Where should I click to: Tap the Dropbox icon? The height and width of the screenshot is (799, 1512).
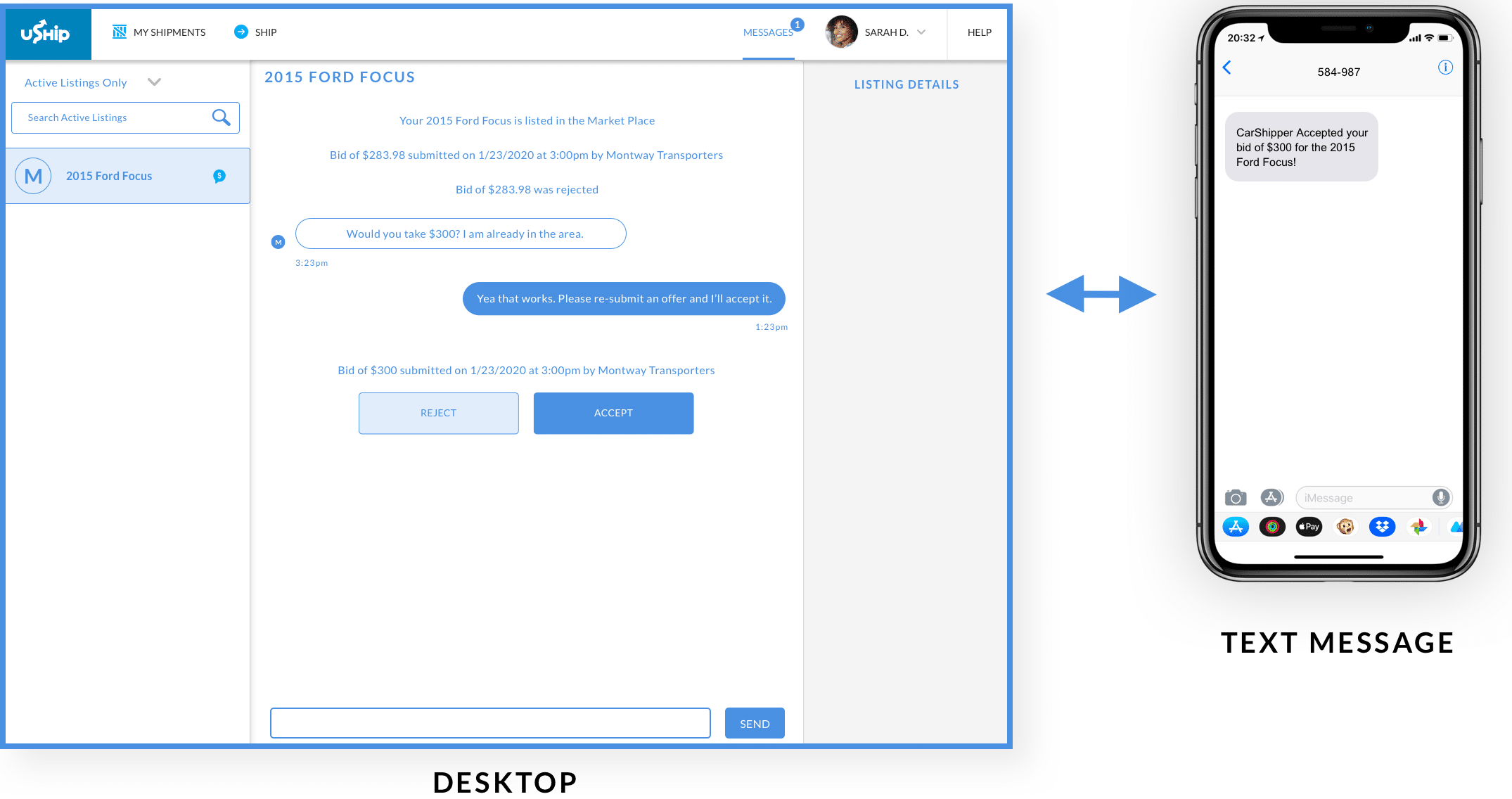[1382, 527]
